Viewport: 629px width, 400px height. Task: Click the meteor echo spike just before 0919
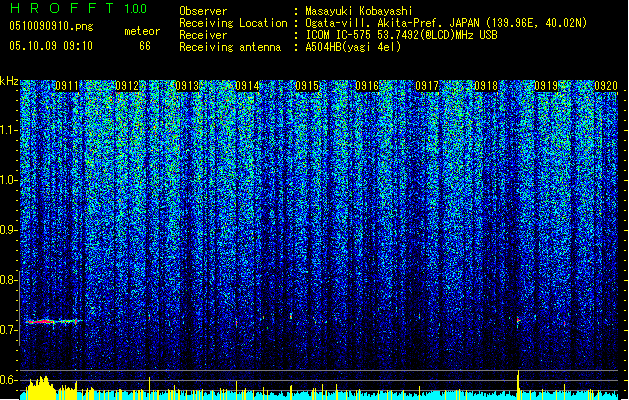(x=518, y=321)
